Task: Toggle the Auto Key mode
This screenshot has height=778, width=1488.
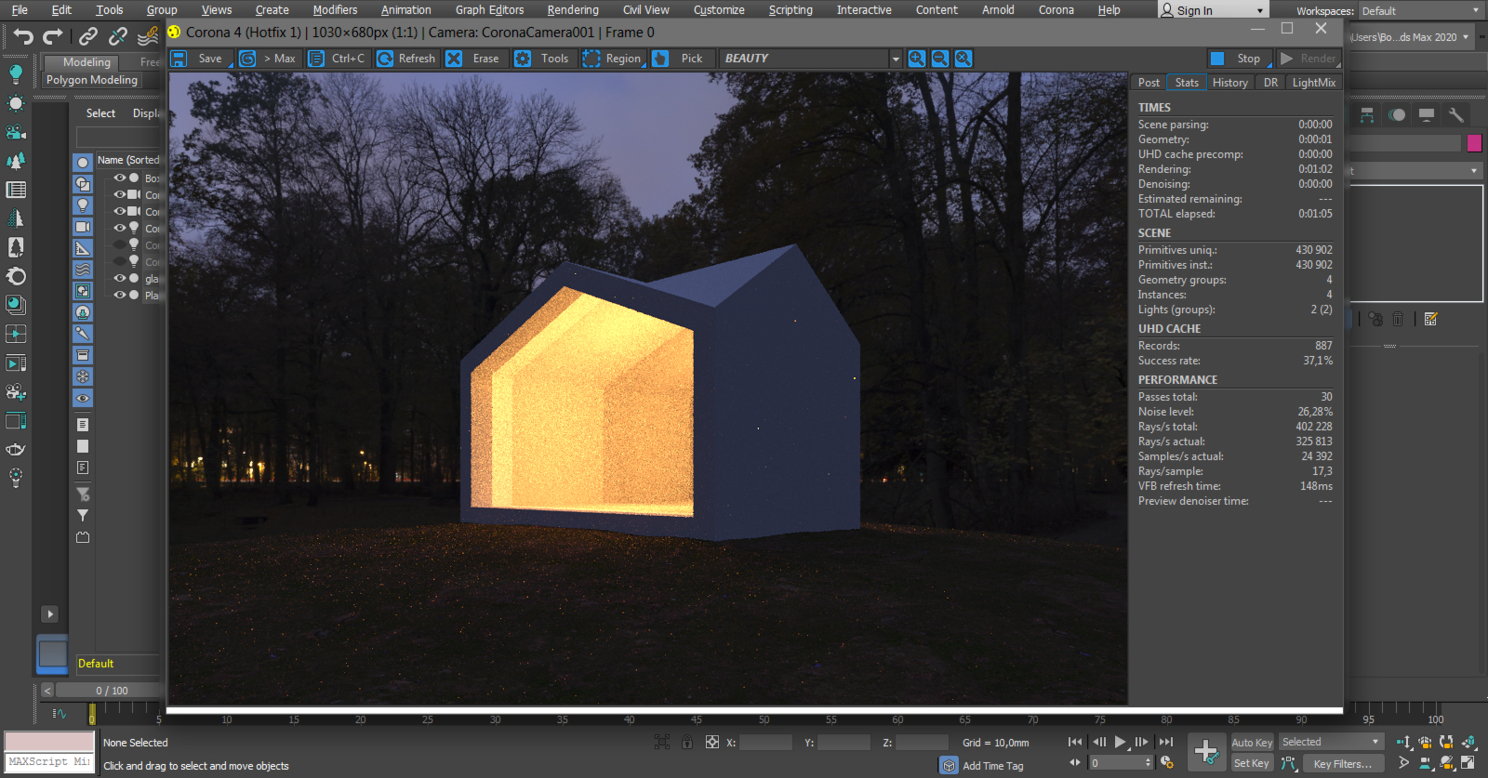Action: pyautogui.click(x=1252, y=742)
